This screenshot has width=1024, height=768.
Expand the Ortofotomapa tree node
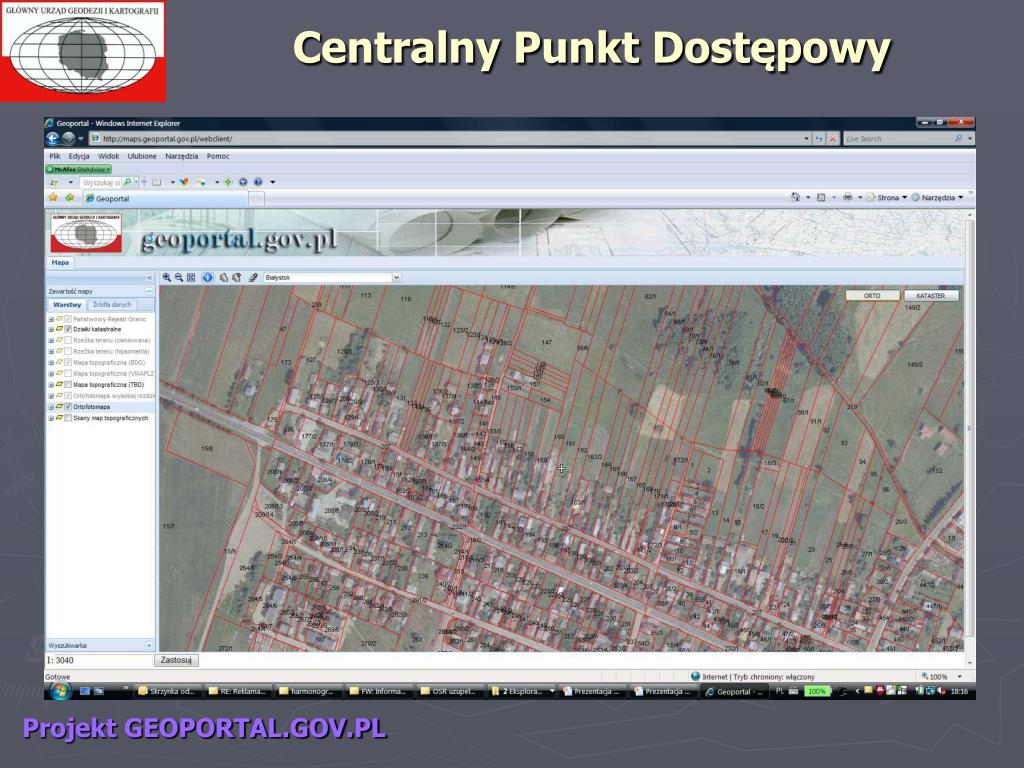[x=51, y=407]
